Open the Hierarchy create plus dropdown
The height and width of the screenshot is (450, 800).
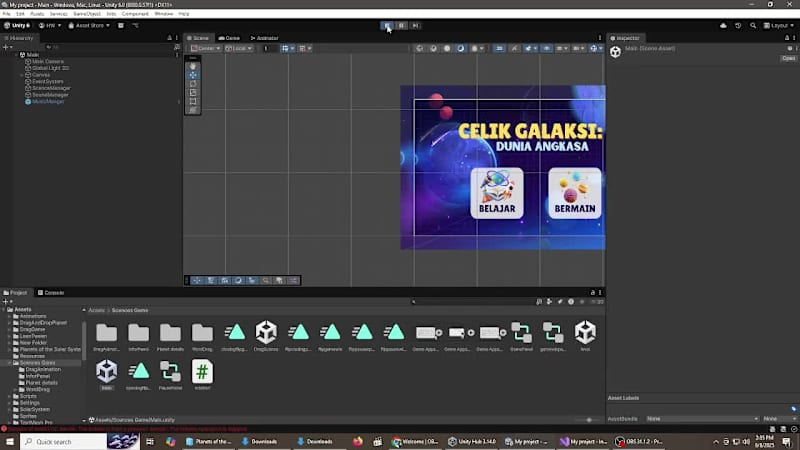[x=7, y=47]
